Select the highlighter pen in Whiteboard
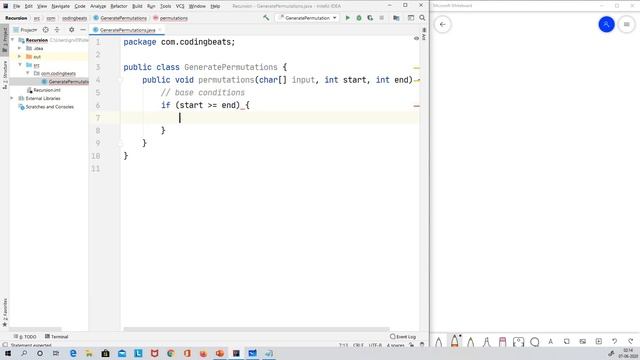 (x=487, y=342)
